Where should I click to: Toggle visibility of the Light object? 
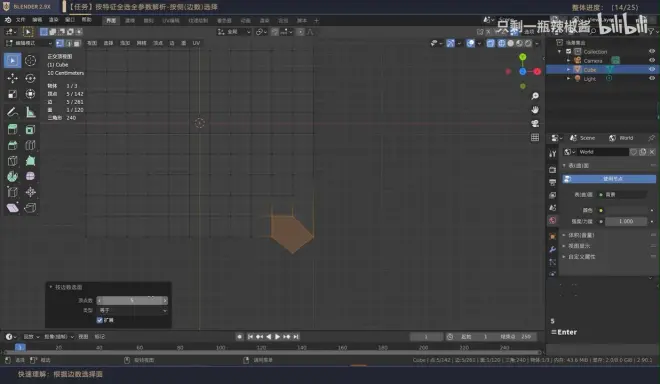click(x=652, y=78)
